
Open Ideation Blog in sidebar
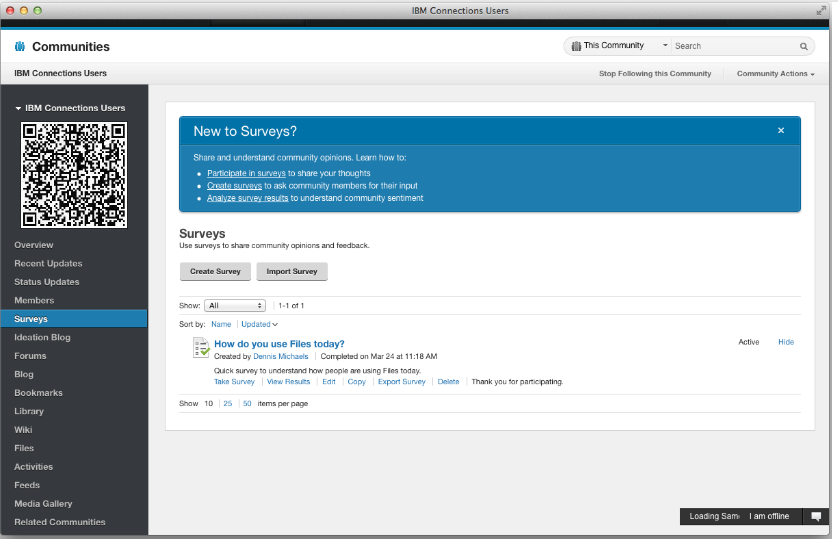click(x=42, y=337)
